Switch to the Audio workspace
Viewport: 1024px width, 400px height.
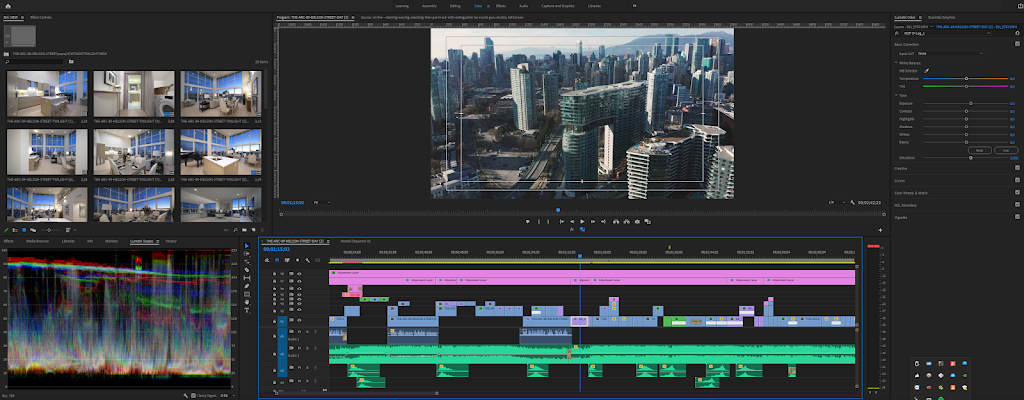tap(524, 6)
